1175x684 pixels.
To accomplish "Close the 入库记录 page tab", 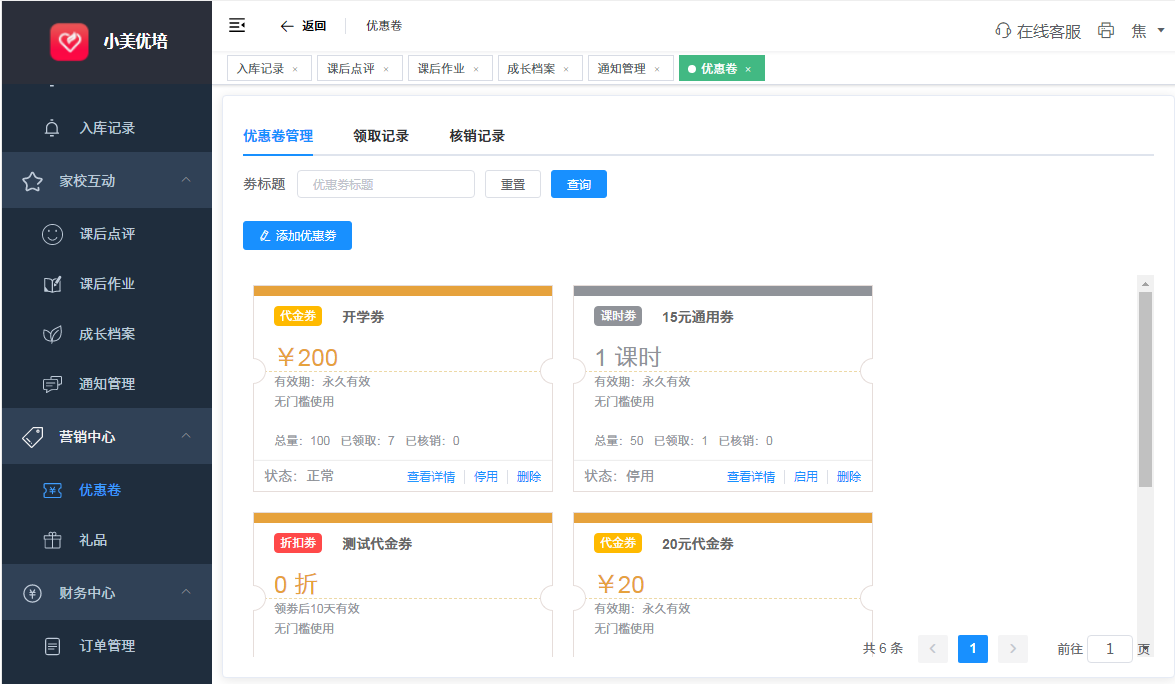I will click(295, 69).
